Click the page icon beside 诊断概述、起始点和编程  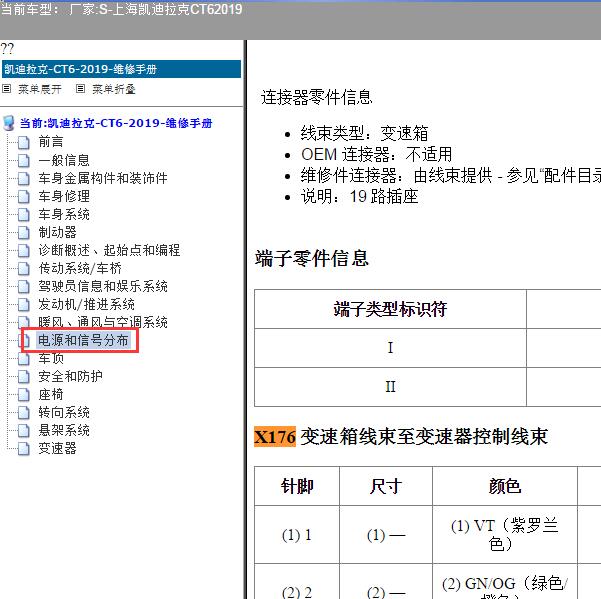coord(24,250)
